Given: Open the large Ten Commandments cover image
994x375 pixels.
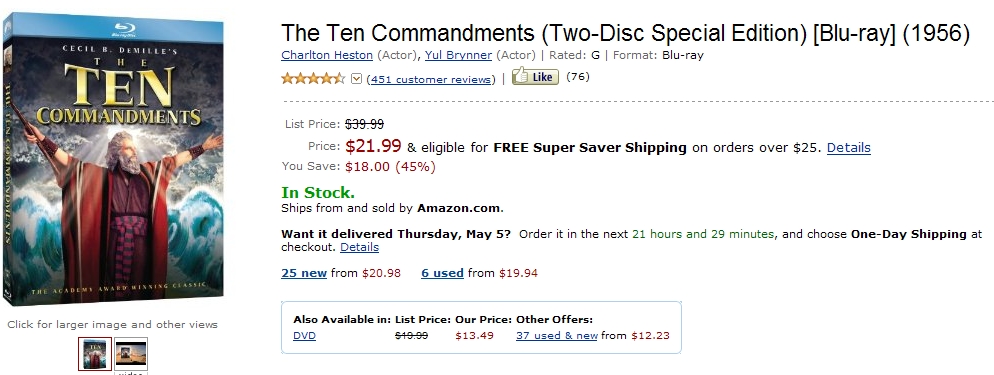Looking at the screenshot, I should 113,159.
